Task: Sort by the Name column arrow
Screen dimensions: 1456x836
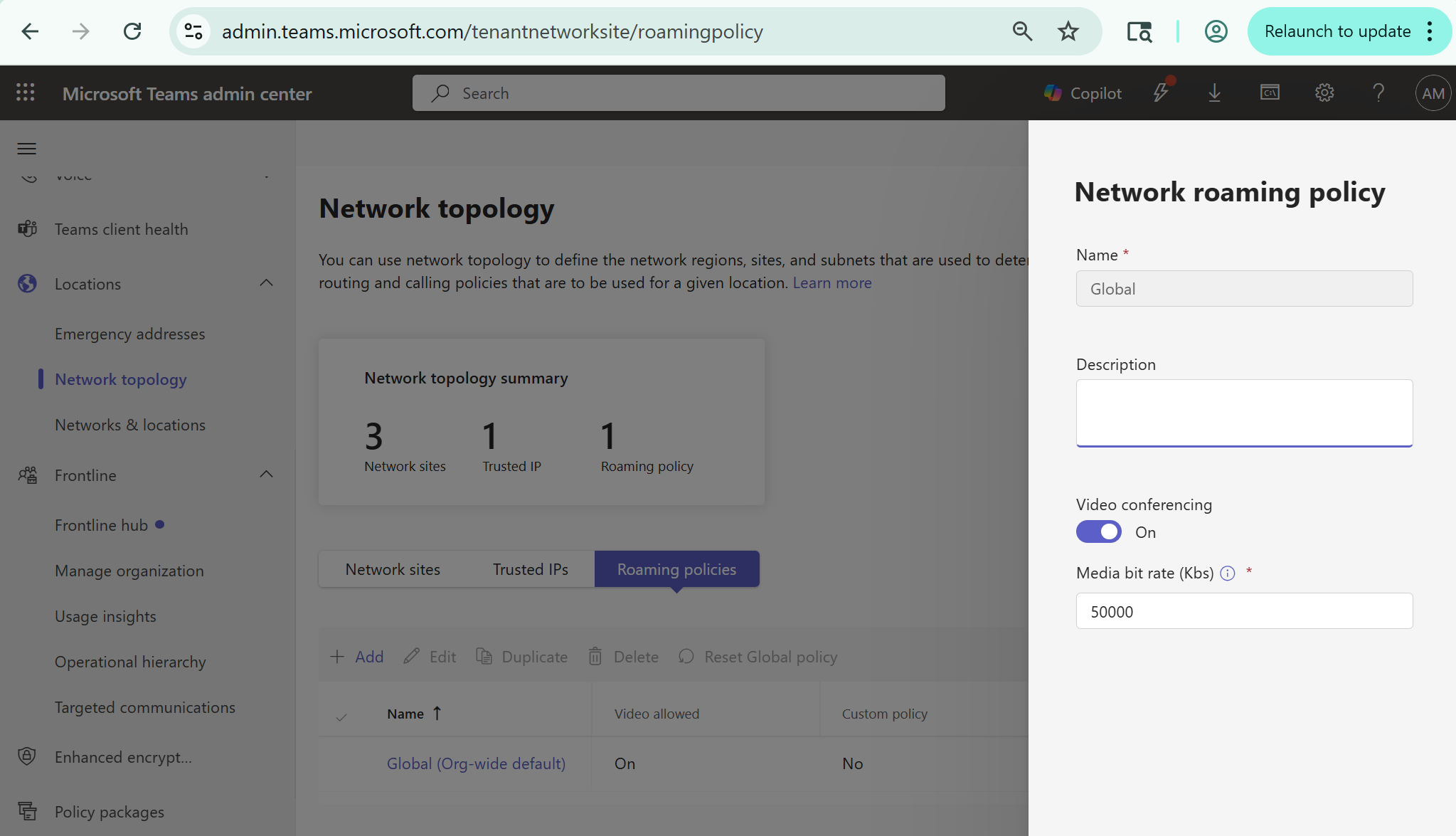Action: click(x=437, y=714)
